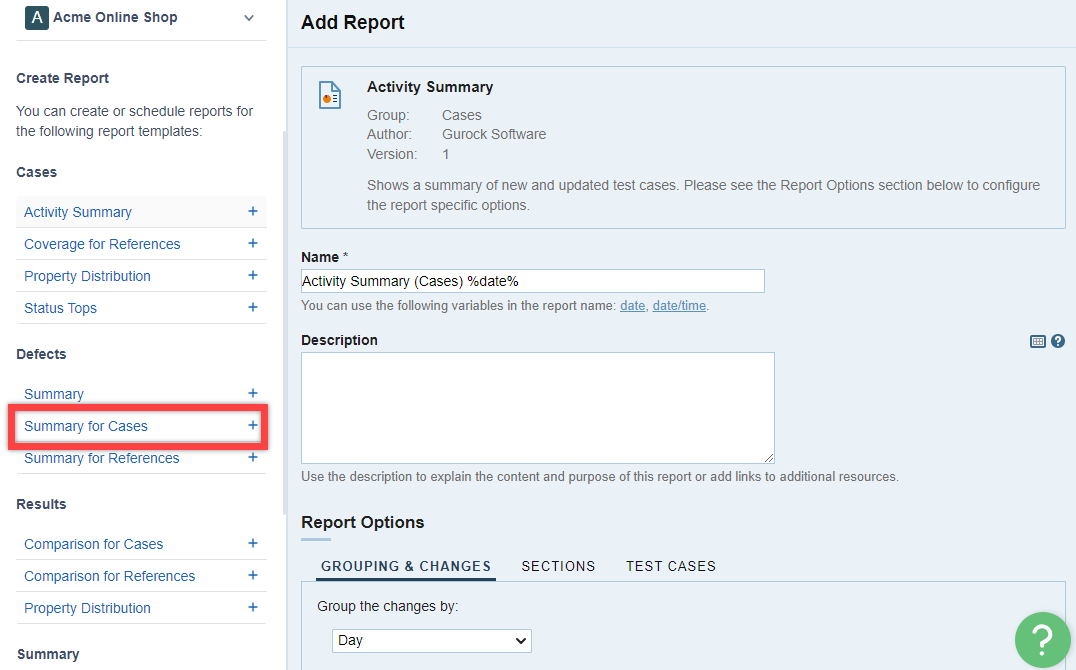Click the description help question mark icon

(x=1058, y=341)
